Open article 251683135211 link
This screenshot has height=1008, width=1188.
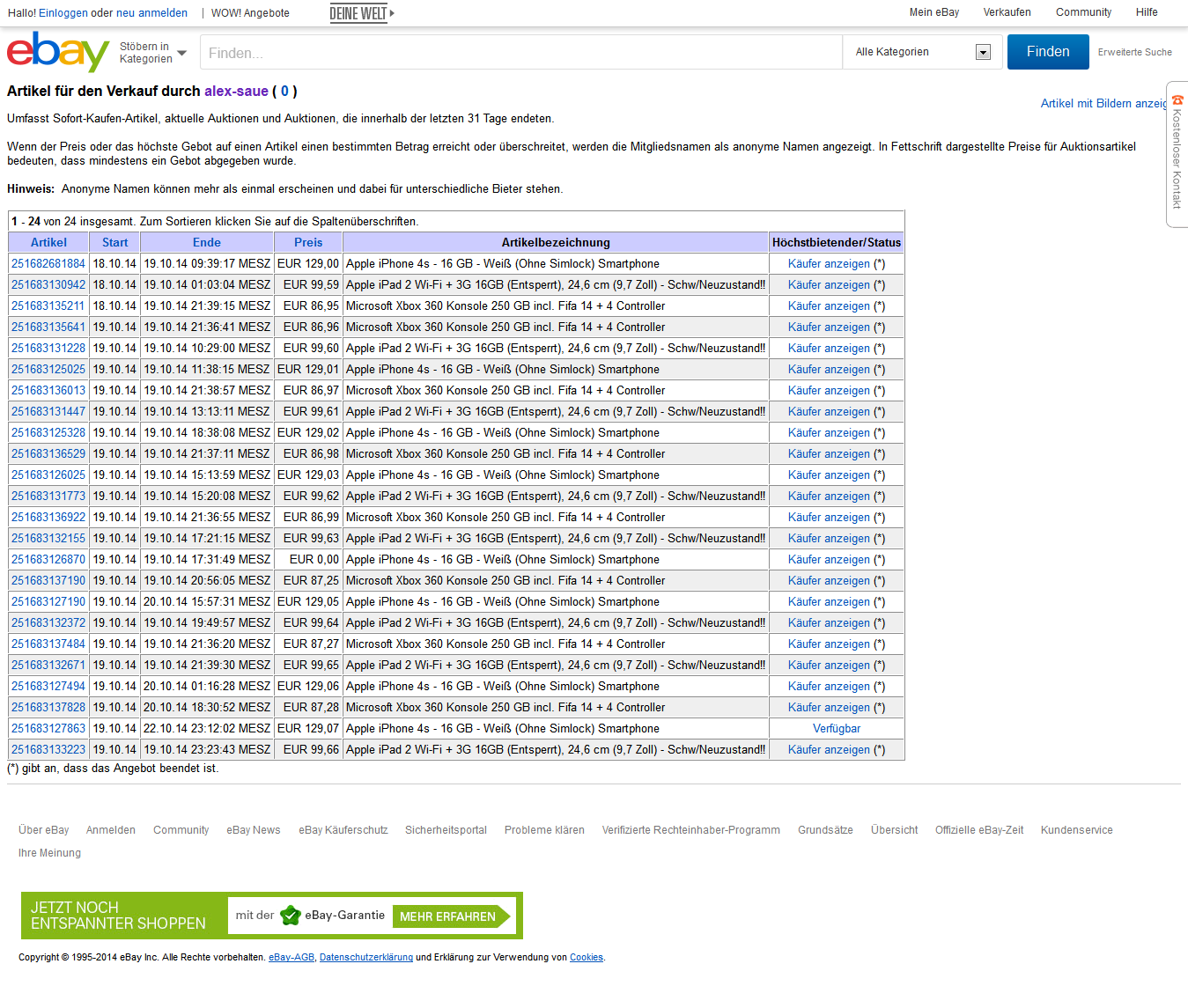point(48,306)
